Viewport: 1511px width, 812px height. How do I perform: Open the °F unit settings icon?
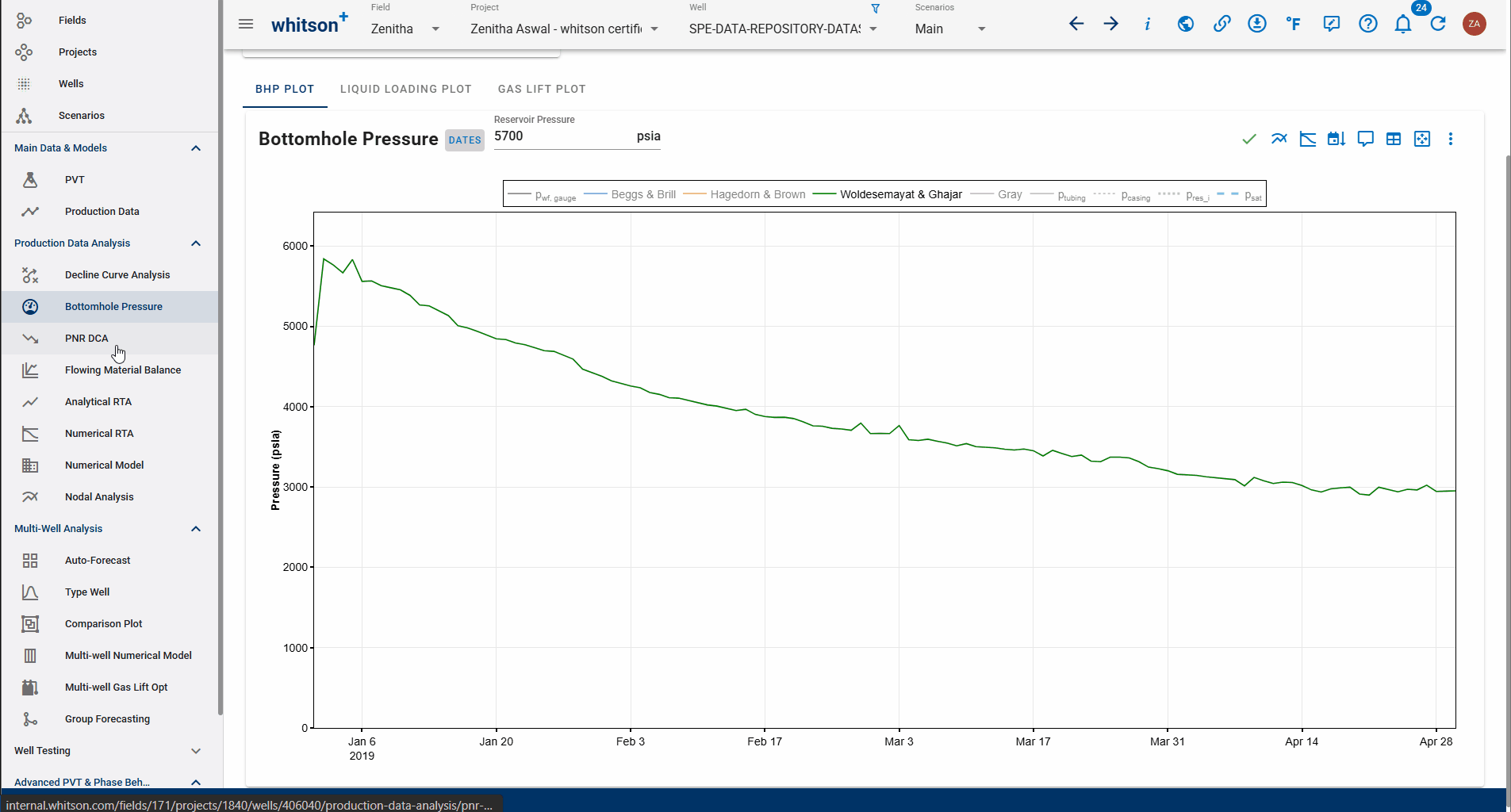[x=1293, y=24]
